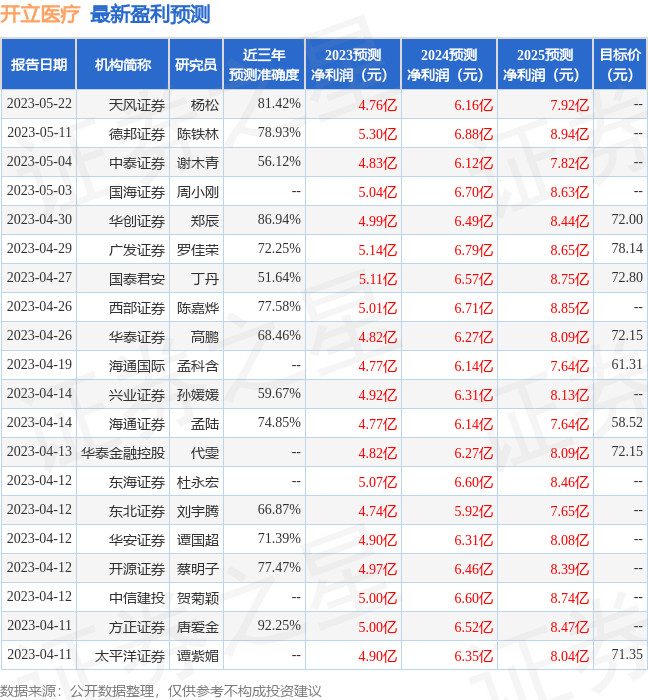The width and height of the screenshot is (648, 700).
Task: Click researcher name 陈嘉烨
Action: pos(198,308)
